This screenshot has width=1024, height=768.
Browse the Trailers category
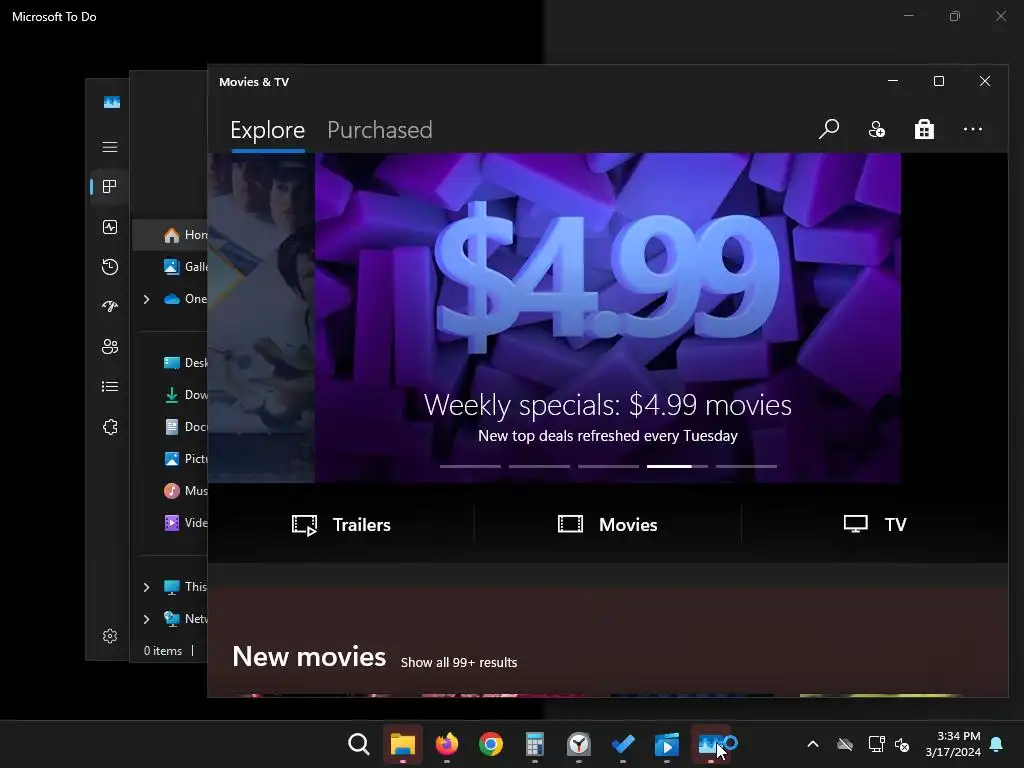(x=341, y=524)
